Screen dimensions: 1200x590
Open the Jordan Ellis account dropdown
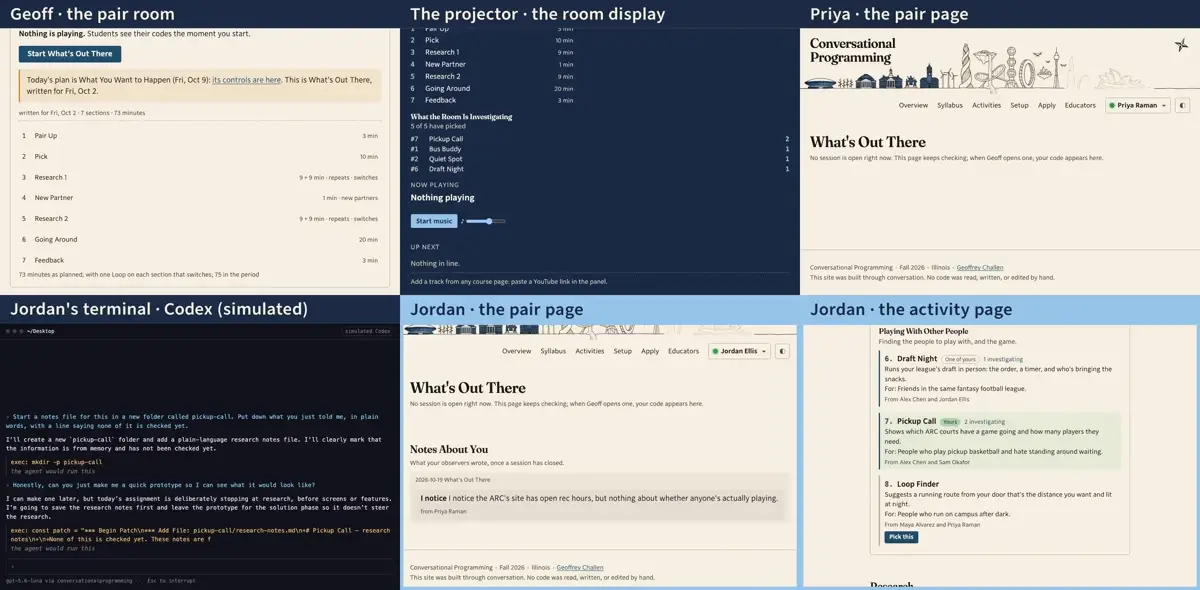pos(739,351)
